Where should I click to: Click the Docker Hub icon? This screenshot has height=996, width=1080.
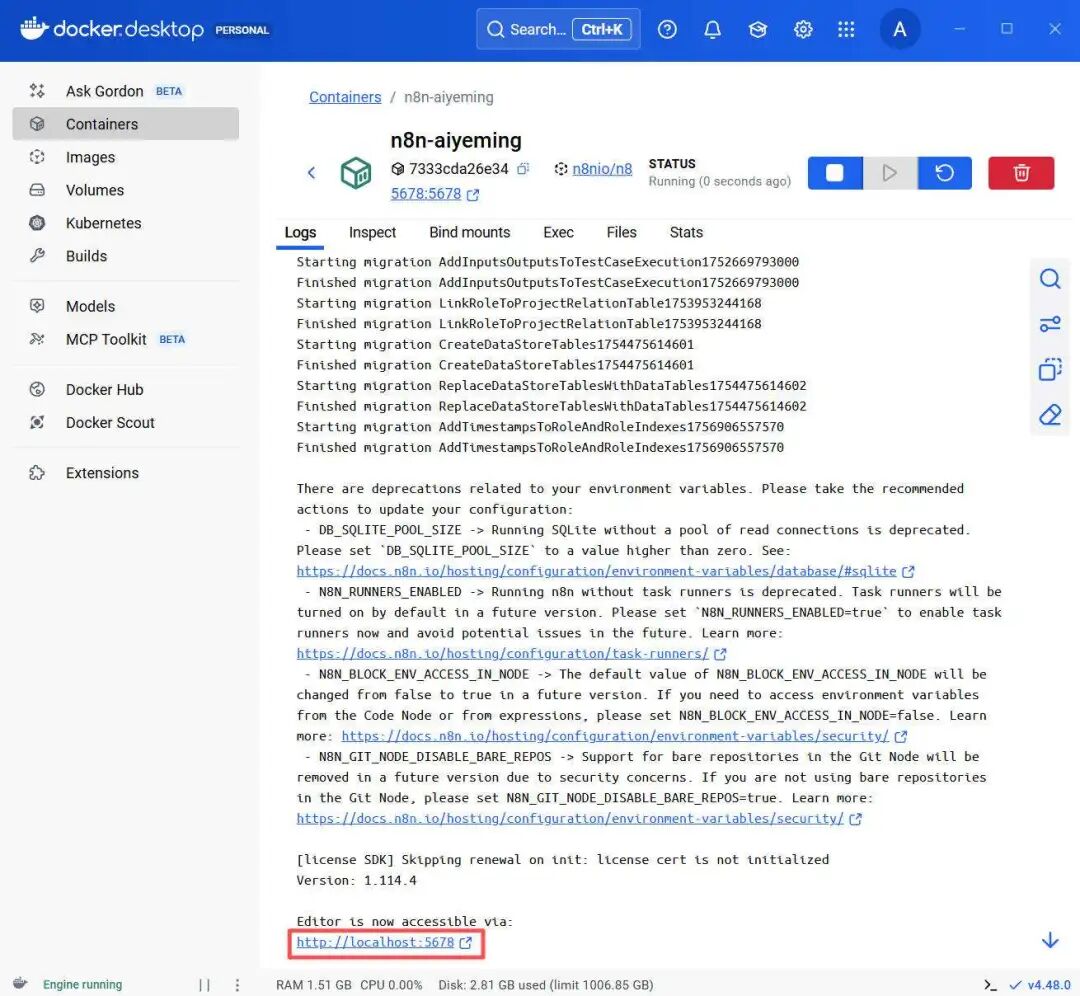point(37,389)
